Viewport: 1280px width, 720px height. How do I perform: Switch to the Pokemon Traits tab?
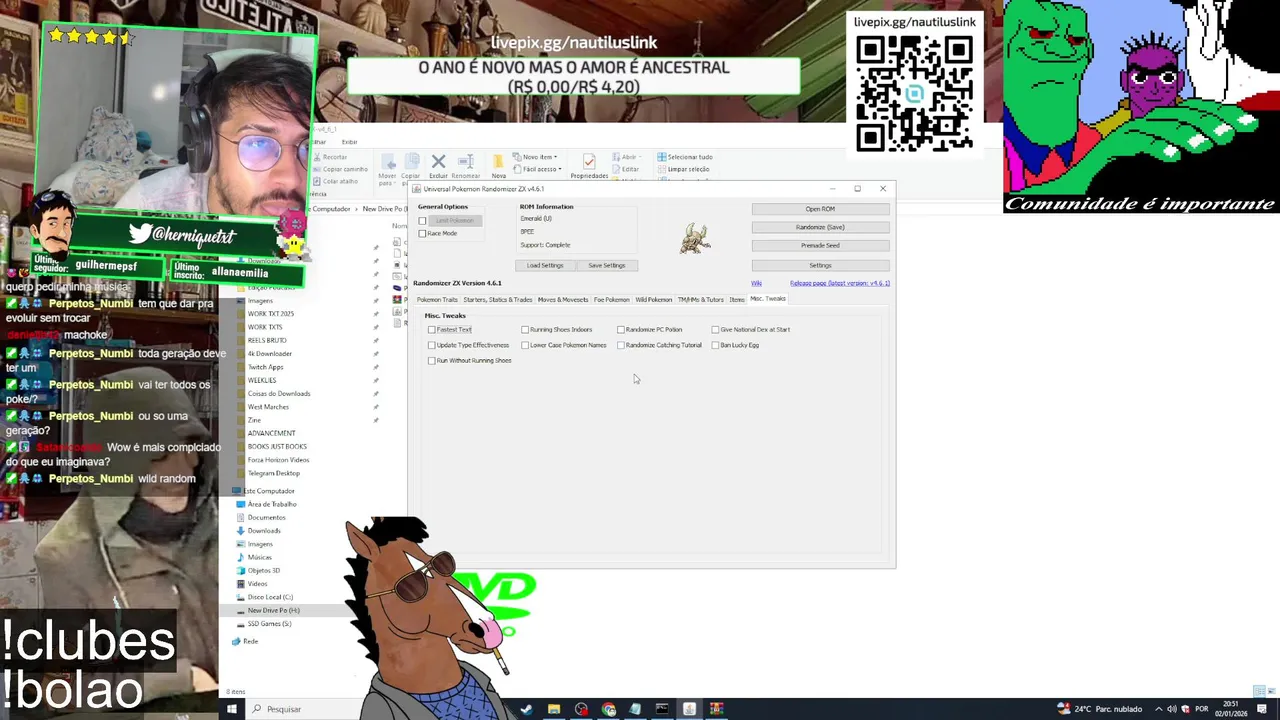437,299
